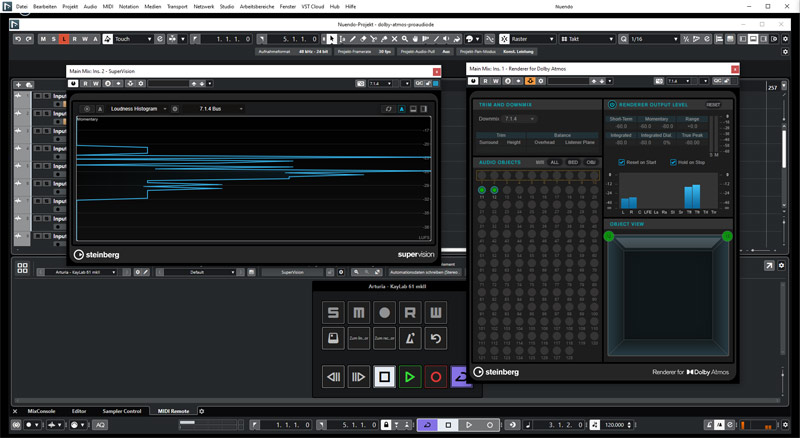This screenshot has height=438, width=800.
Task: Toggle the Renderer Output Level power icon
Action: (x=612, y=104)
